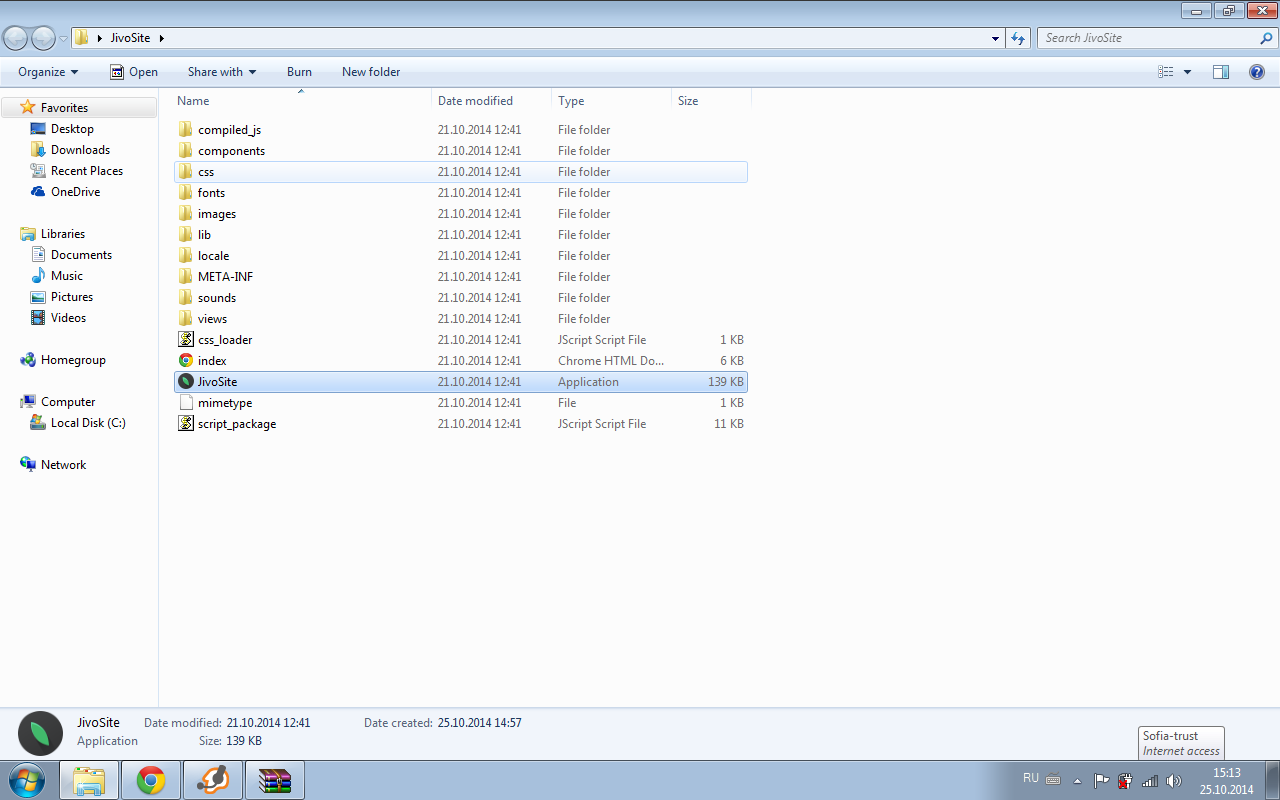Viewport: 1280px width, 800px height.
Task: Select the locale folder name
Action: click(x=213, y=256)
